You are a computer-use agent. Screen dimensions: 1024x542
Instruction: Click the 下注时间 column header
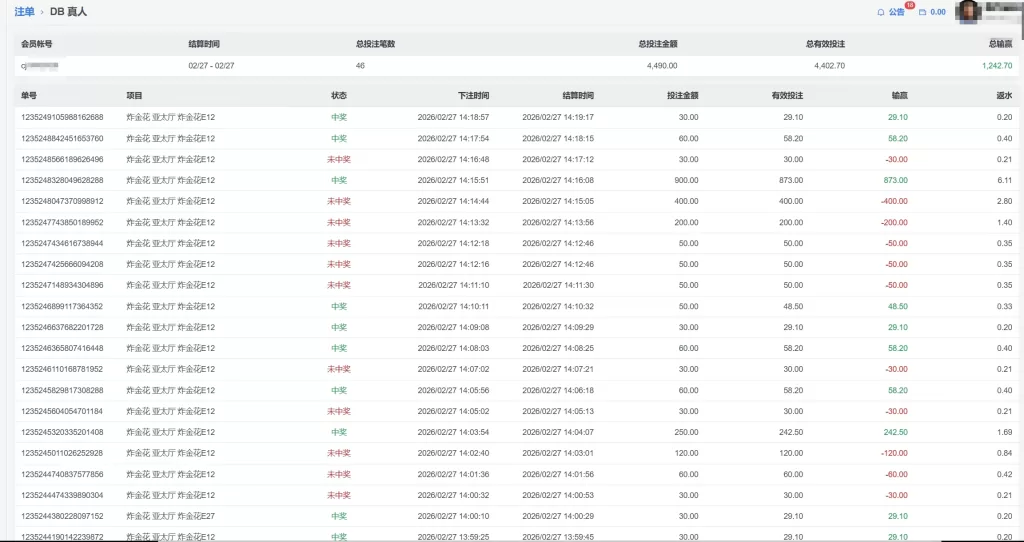pos(473,96)
